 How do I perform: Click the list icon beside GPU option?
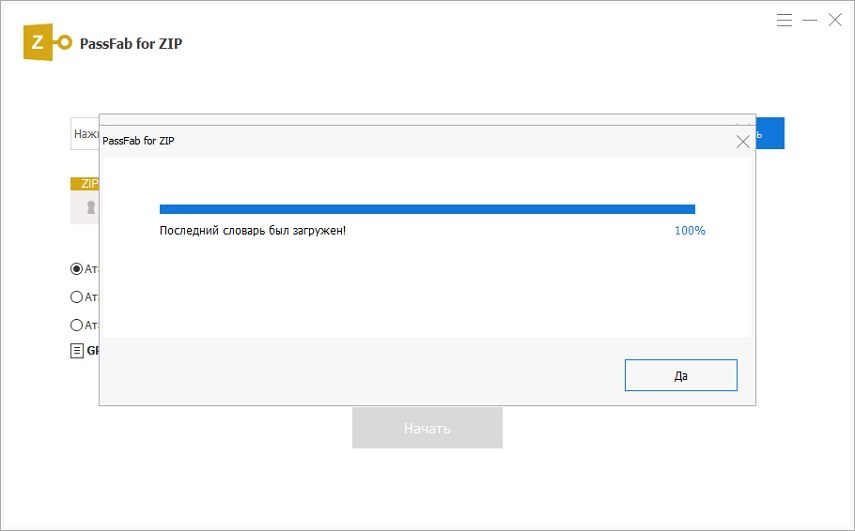(77, 351)
